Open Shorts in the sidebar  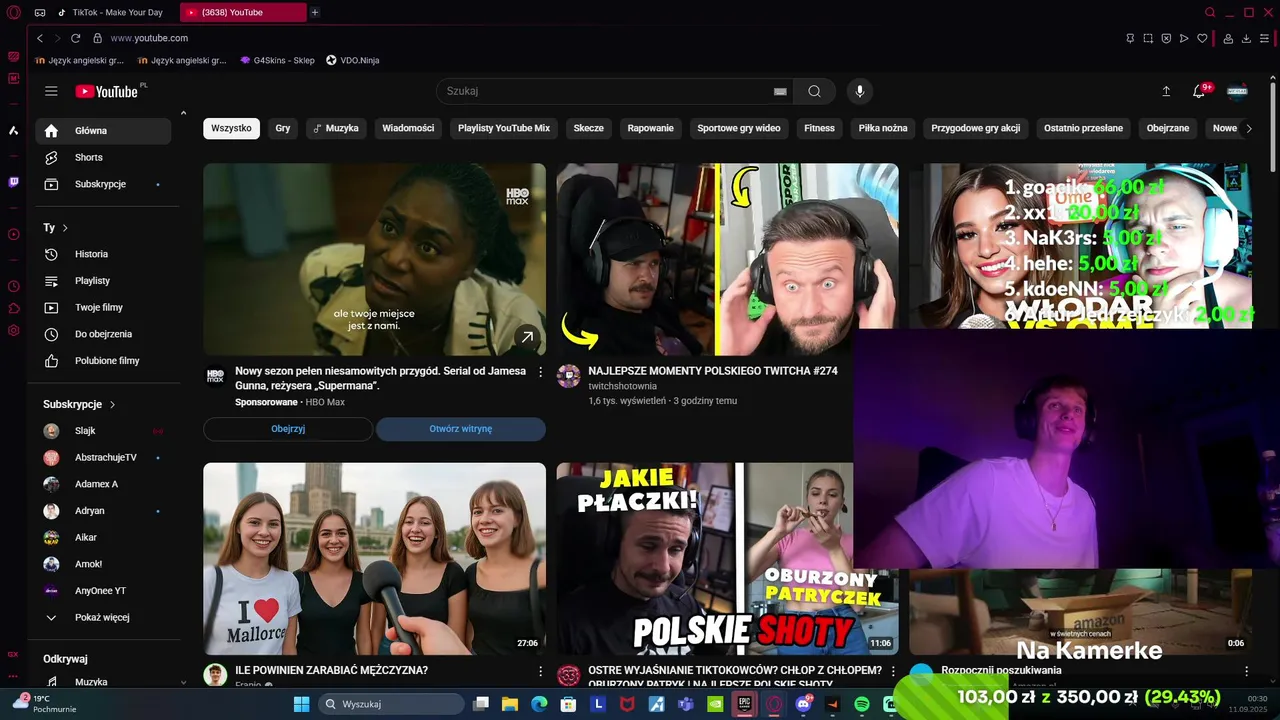(103, 157)
